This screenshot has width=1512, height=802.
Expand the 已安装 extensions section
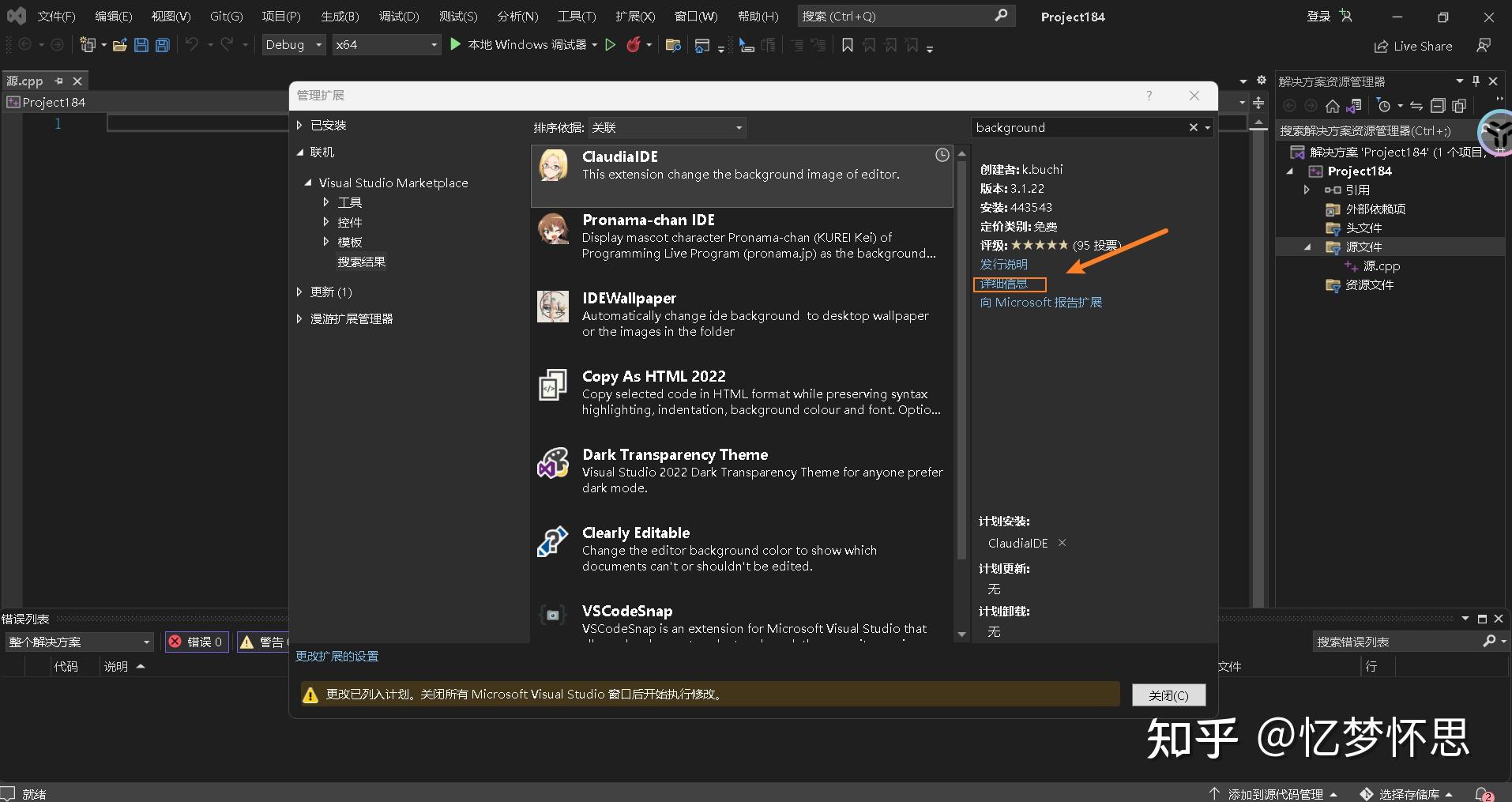300,124
